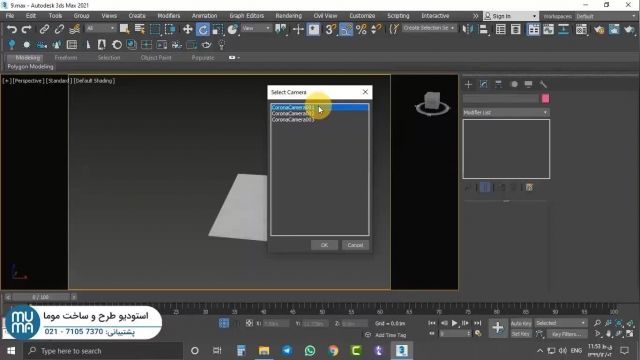
Task: Switch to the Freeform ribbon tab
Action: pos(66,58)
